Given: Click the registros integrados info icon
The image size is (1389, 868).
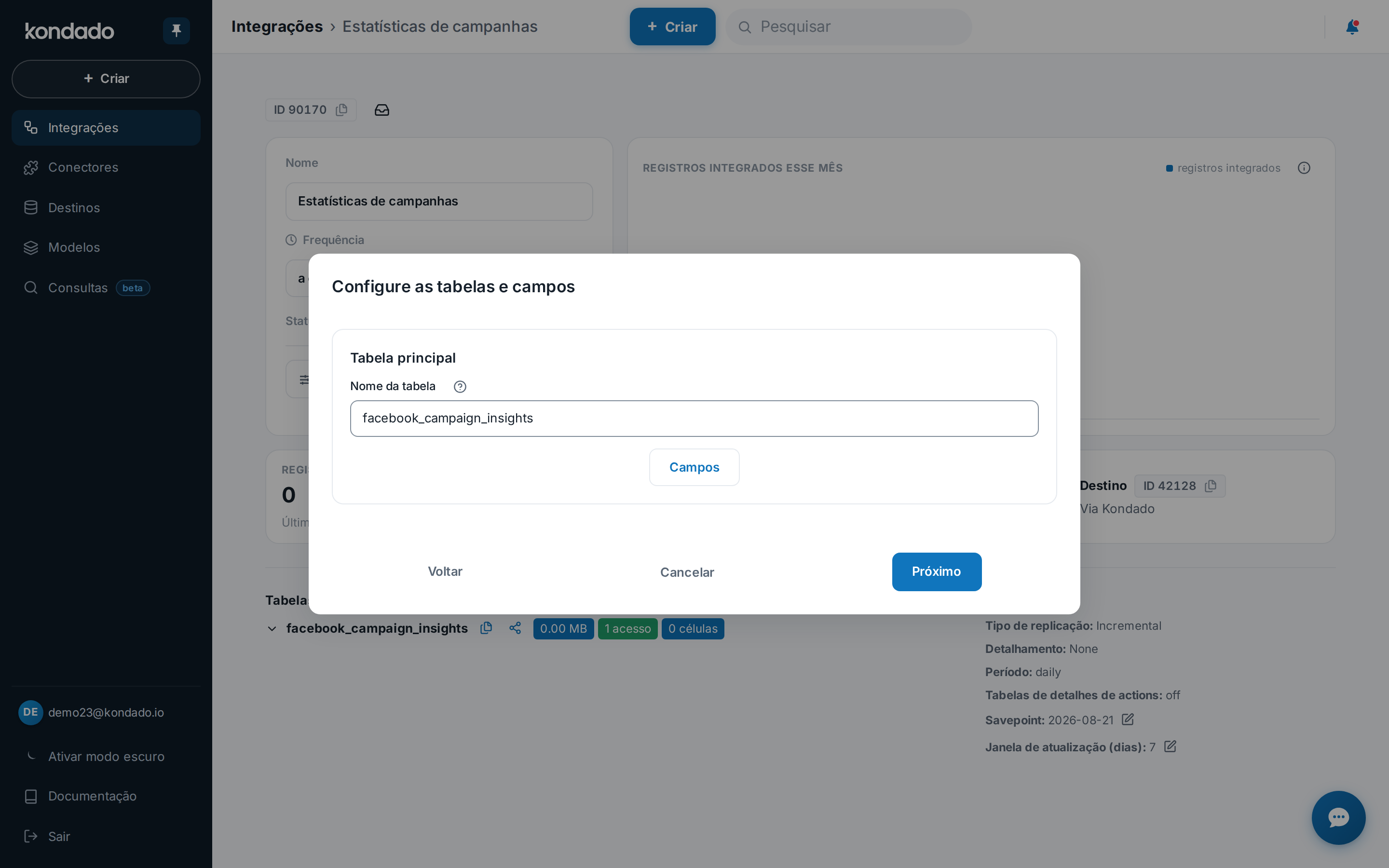Looking at the screenshot, I should (1304, 168).
